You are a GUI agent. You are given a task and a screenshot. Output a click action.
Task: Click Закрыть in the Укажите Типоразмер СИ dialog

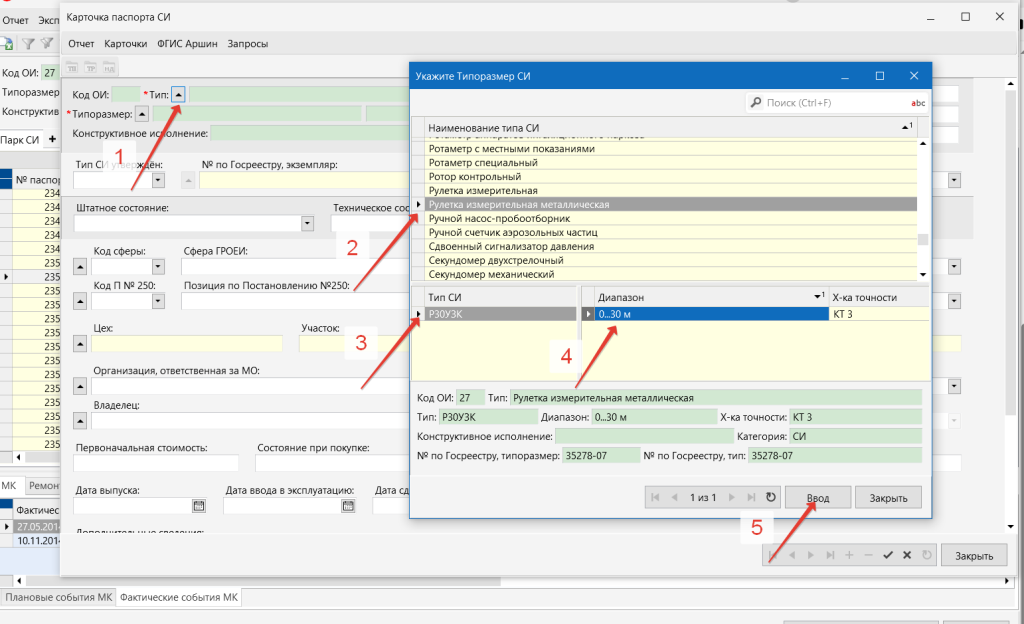pyautogui.click(x=888, y=497)
